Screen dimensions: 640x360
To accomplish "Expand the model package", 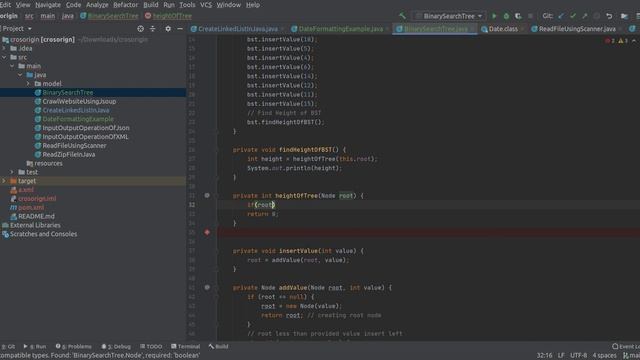I will pos(28,84).
